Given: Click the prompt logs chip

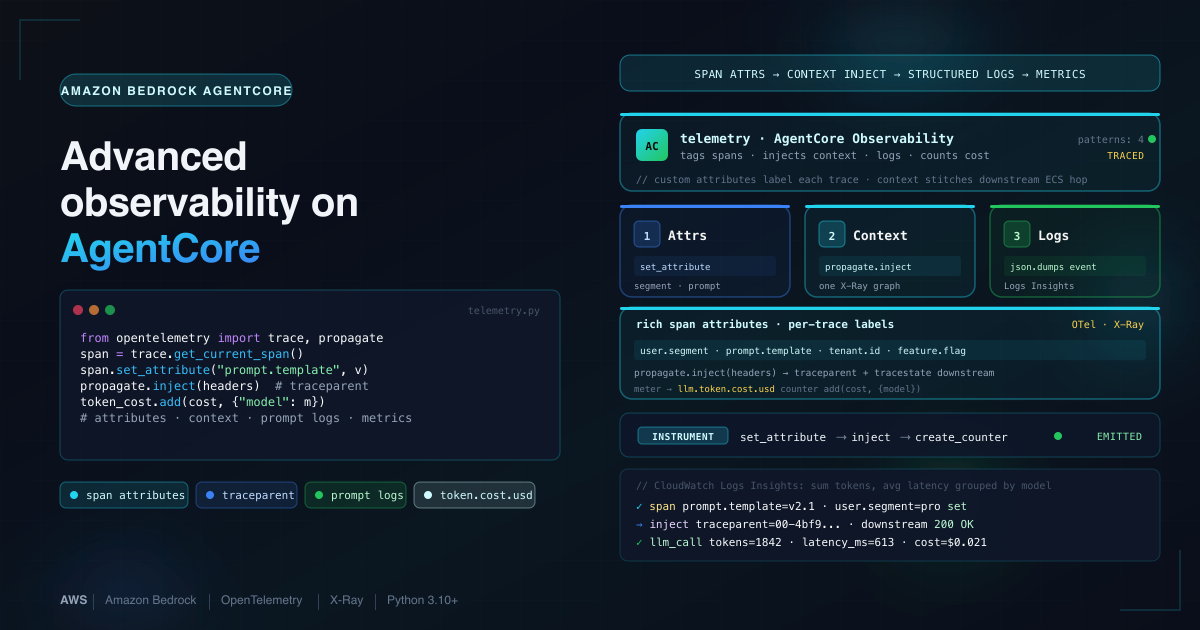Looking at the screenshot, I should point(355,495).
